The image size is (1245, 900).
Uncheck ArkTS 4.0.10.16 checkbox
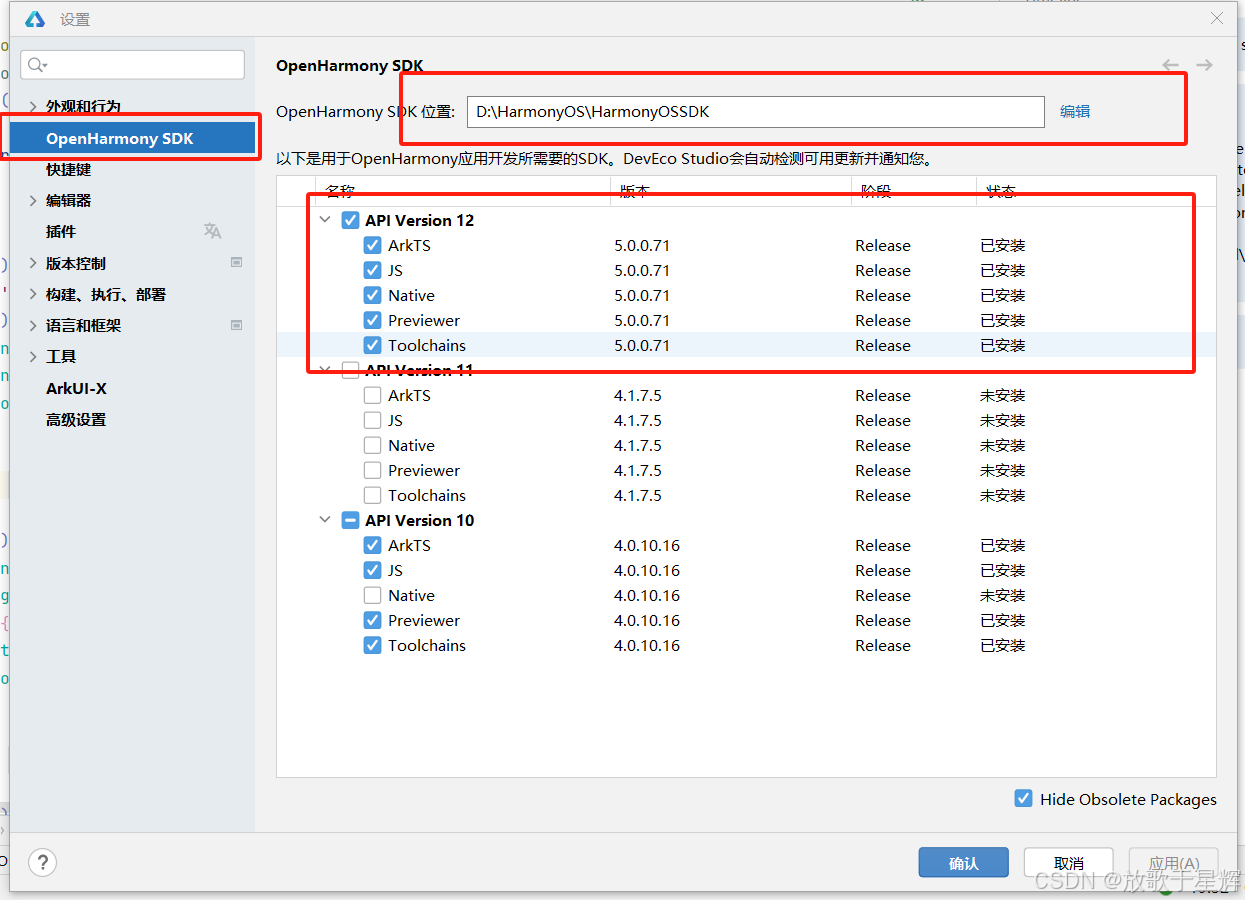coord(372,545)
